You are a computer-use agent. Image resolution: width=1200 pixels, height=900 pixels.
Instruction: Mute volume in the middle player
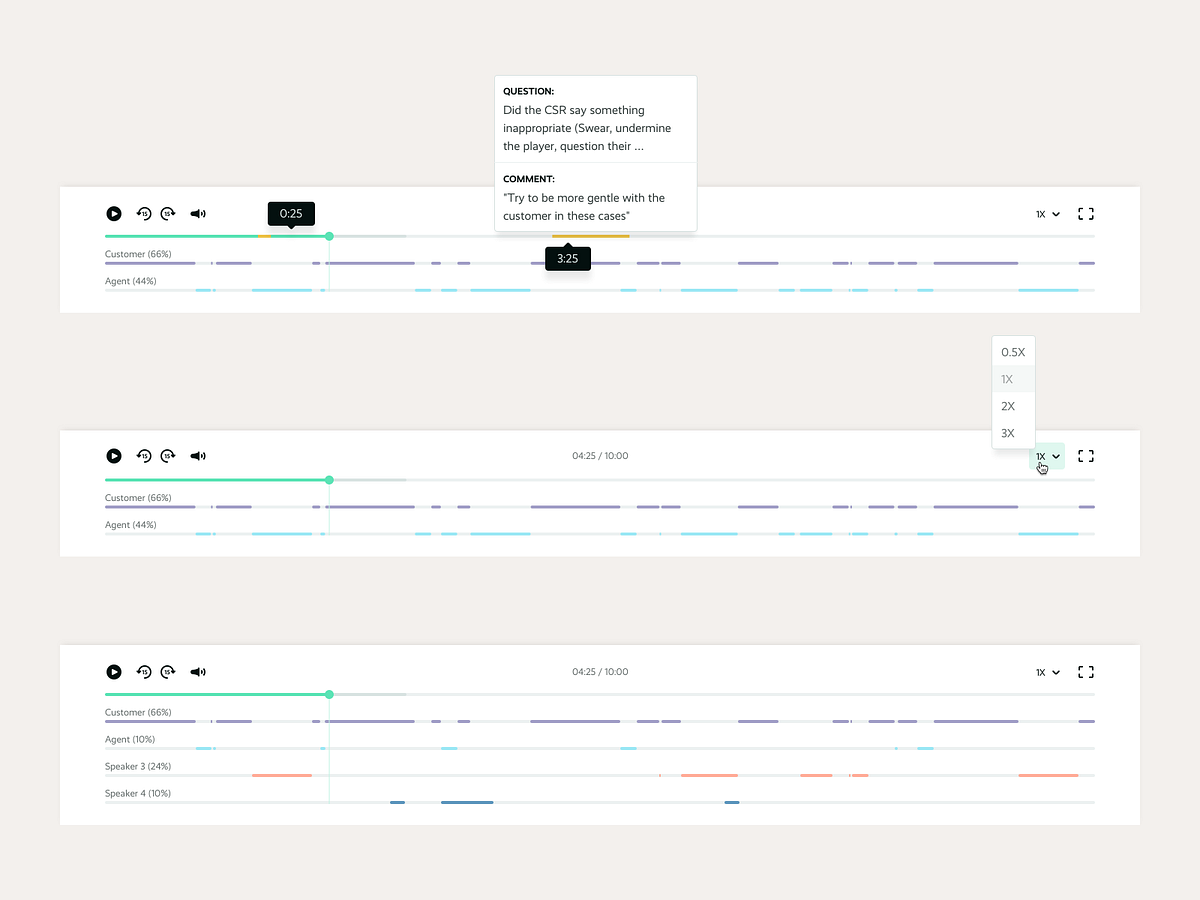(x=198, y=456)
